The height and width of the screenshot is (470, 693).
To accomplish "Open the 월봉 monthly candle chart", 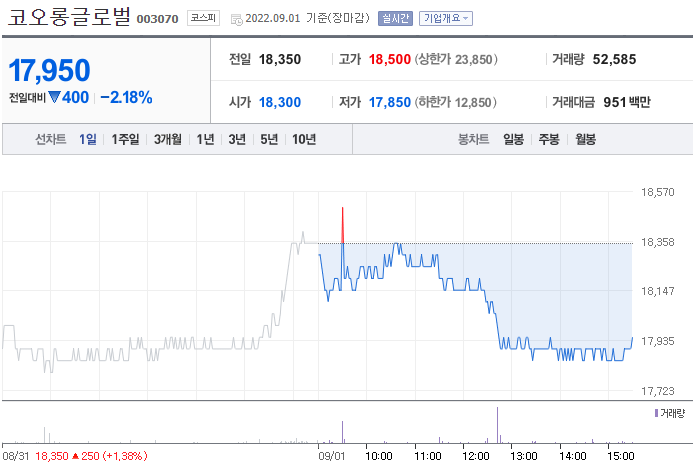I will click(x=585, y=139).
